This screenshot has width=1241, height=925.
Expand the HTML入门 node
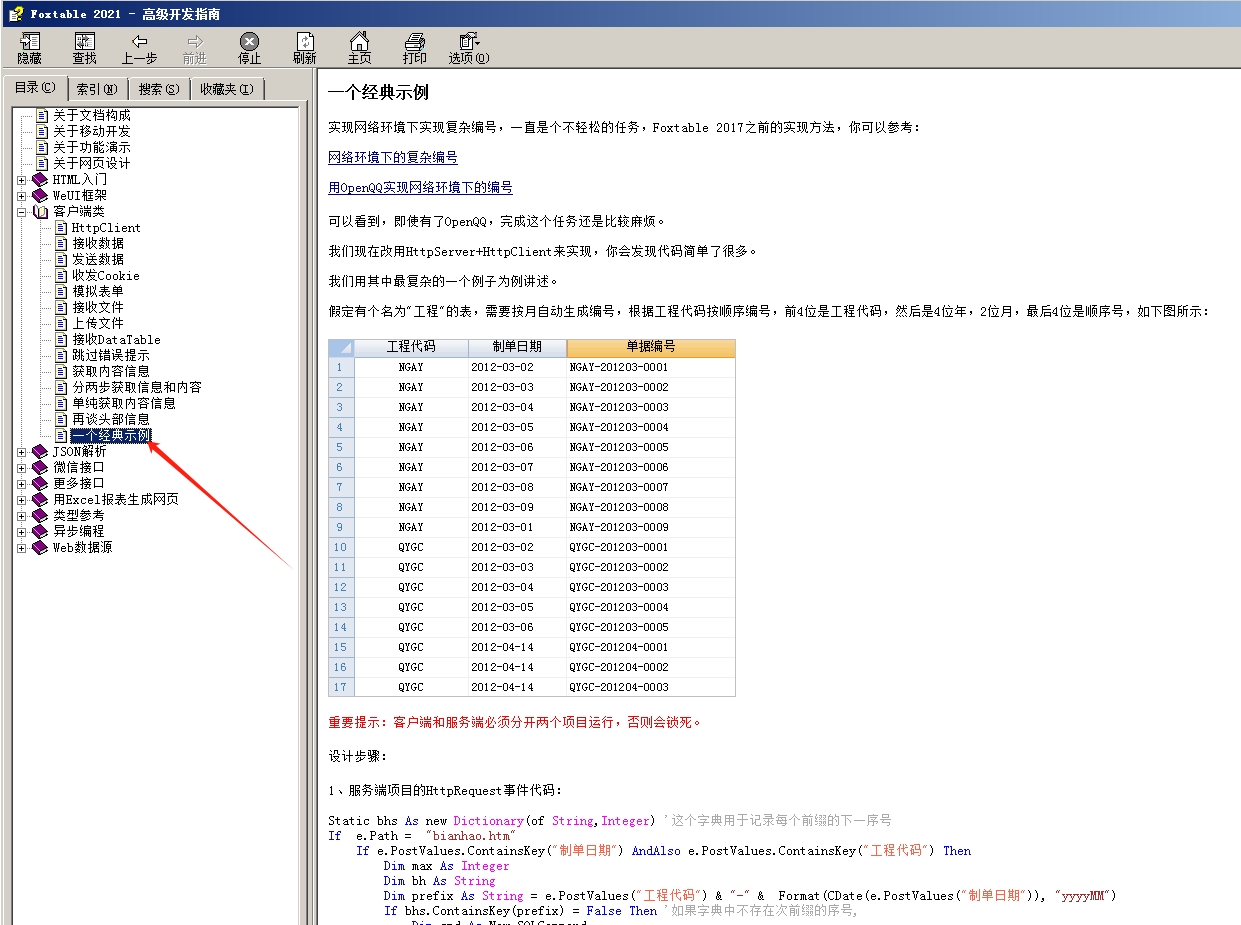tap(22, 180)
